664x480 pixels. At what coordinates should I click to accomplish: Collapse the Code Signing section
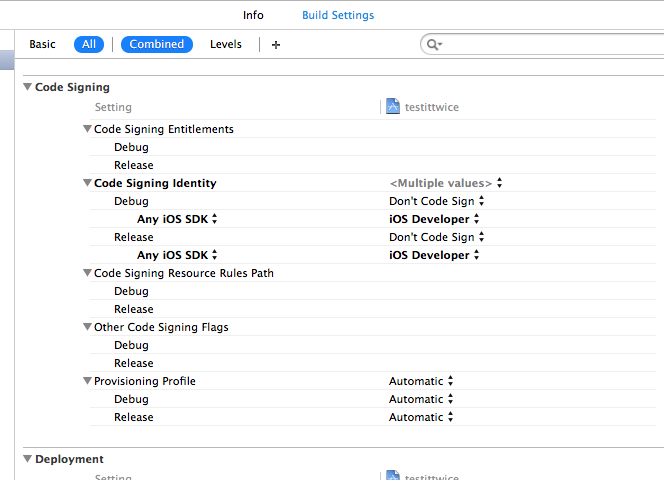(27, 87)
